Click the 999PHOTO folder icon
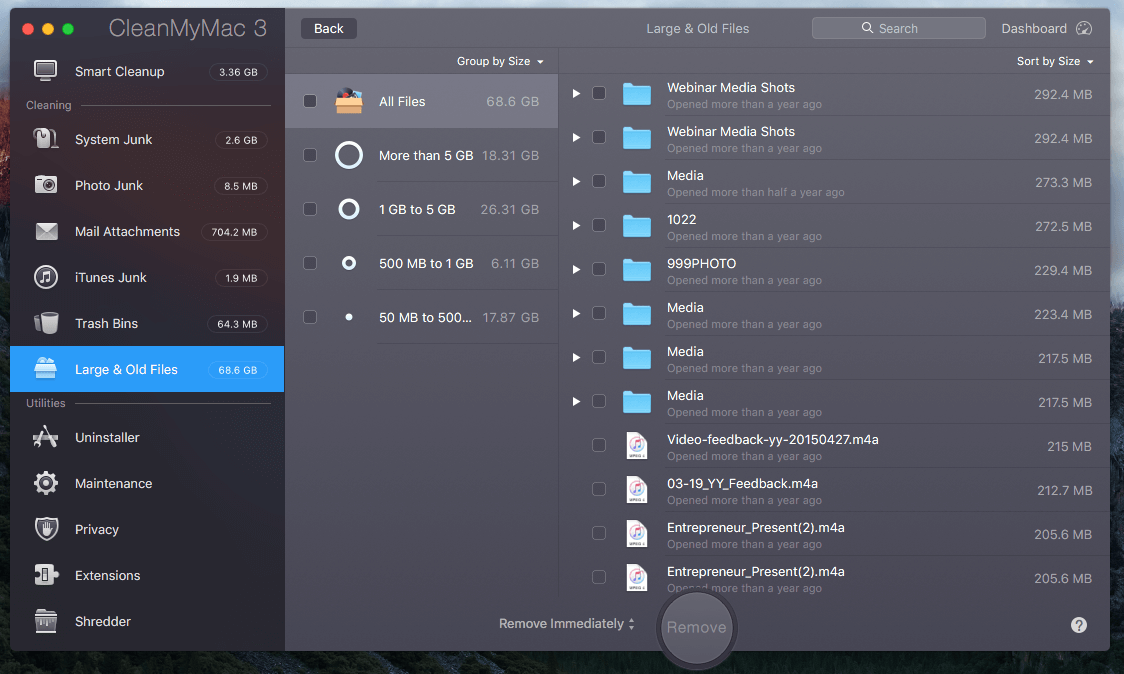 [x=637, y=270]
